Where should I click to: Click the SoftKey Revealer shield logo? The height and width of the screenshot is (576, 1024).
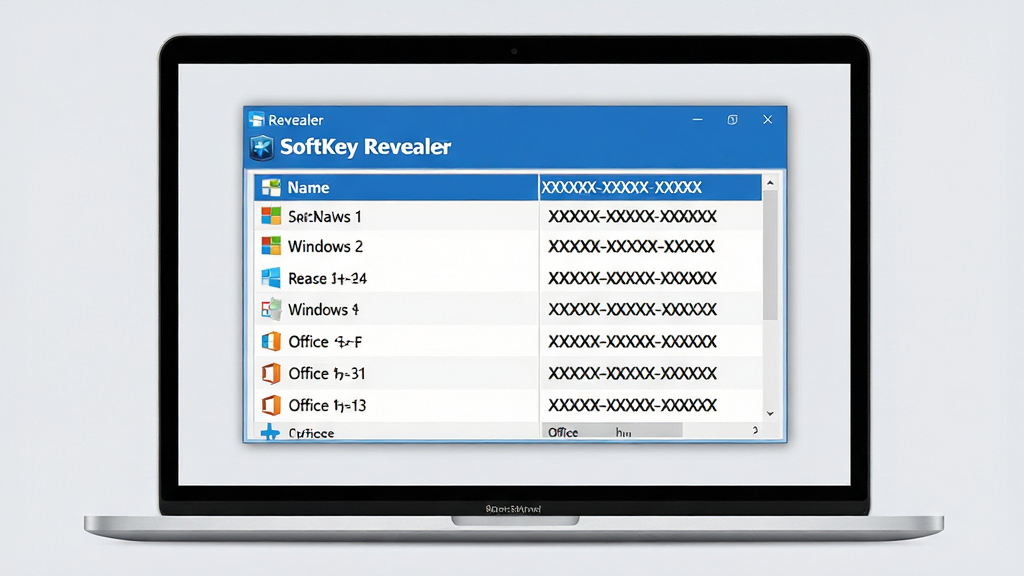coord(262,148)
